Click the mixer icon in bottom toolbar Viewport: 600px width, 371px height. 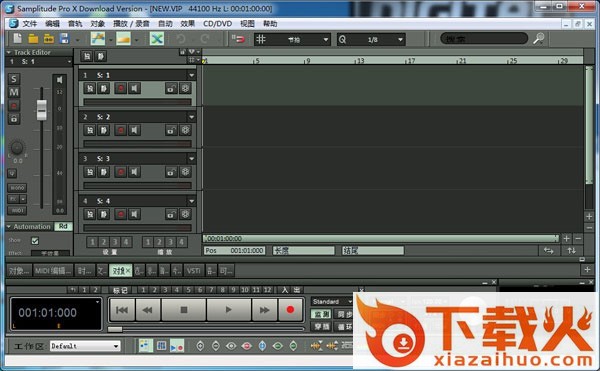tap(161, 346)
